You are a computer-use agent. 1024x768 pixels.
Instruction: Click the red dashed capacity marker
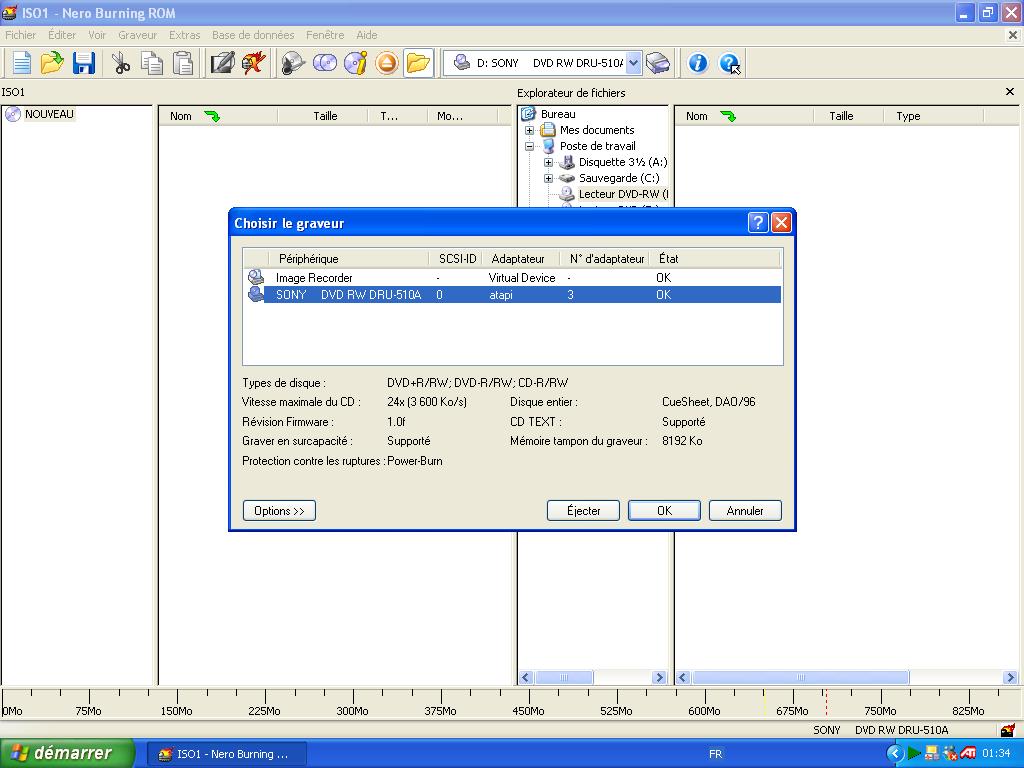826,702
